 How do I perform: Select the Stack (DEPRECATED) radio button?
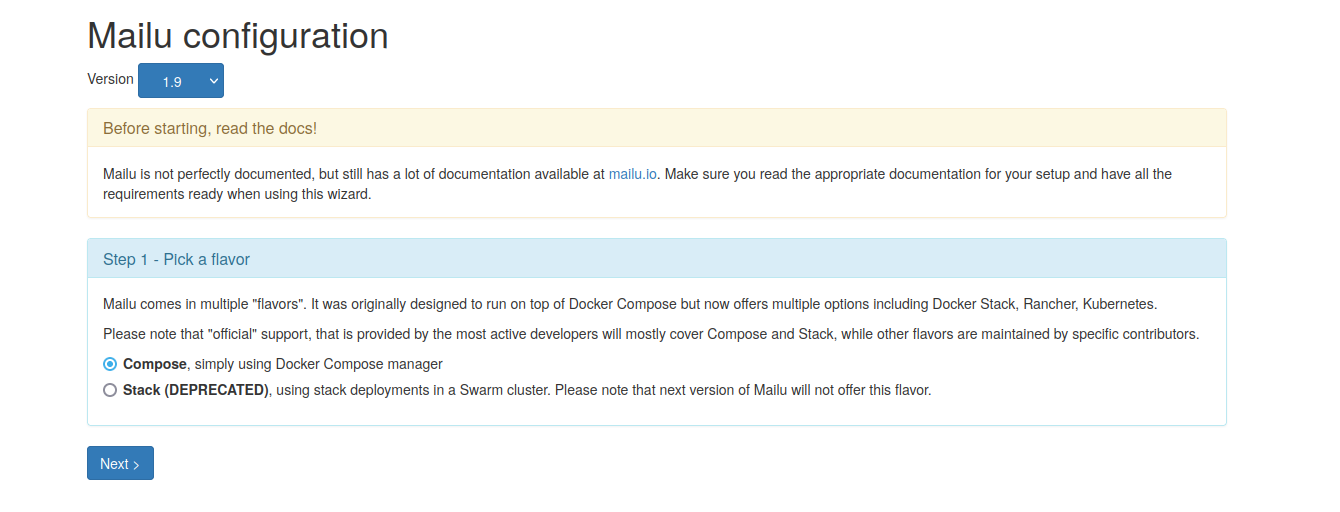(110, 390)
